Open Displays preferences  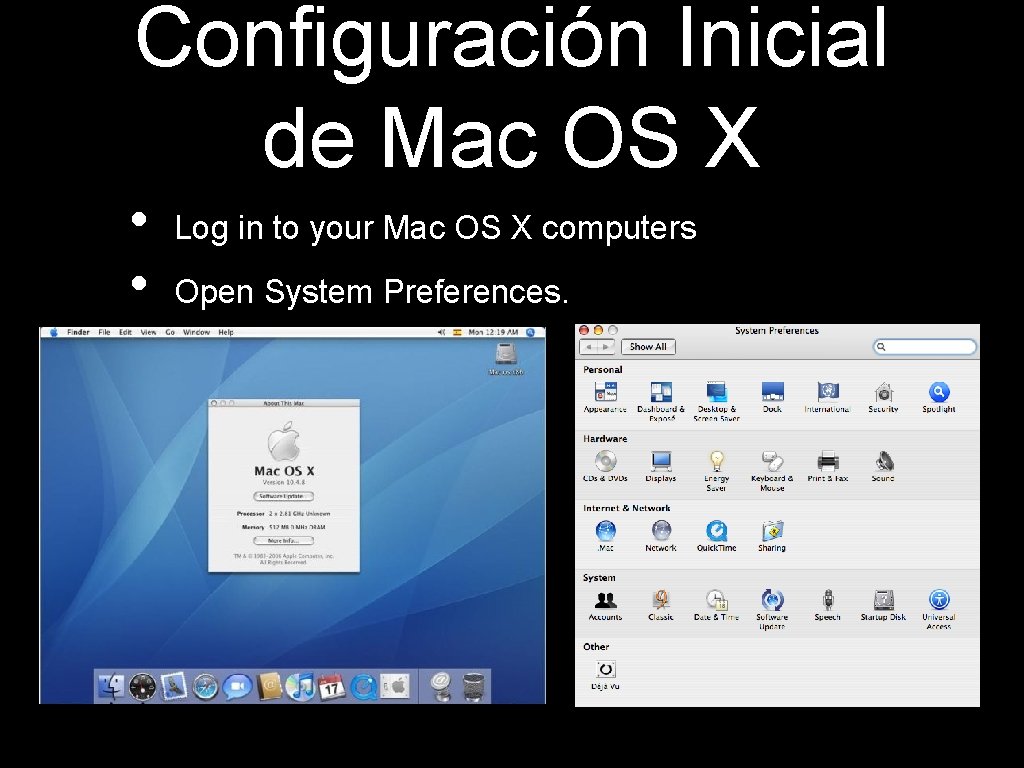pyautogui.click(x=661, y=466)
